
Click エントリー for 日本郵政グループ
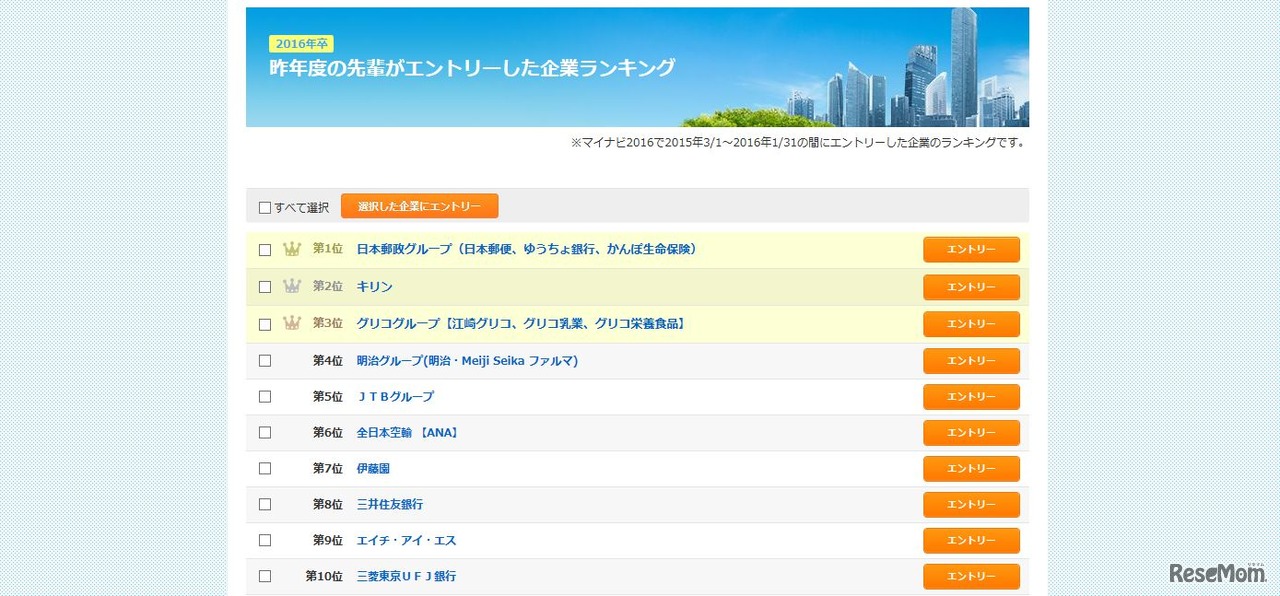pyautogui.click(x=971, y=249)
